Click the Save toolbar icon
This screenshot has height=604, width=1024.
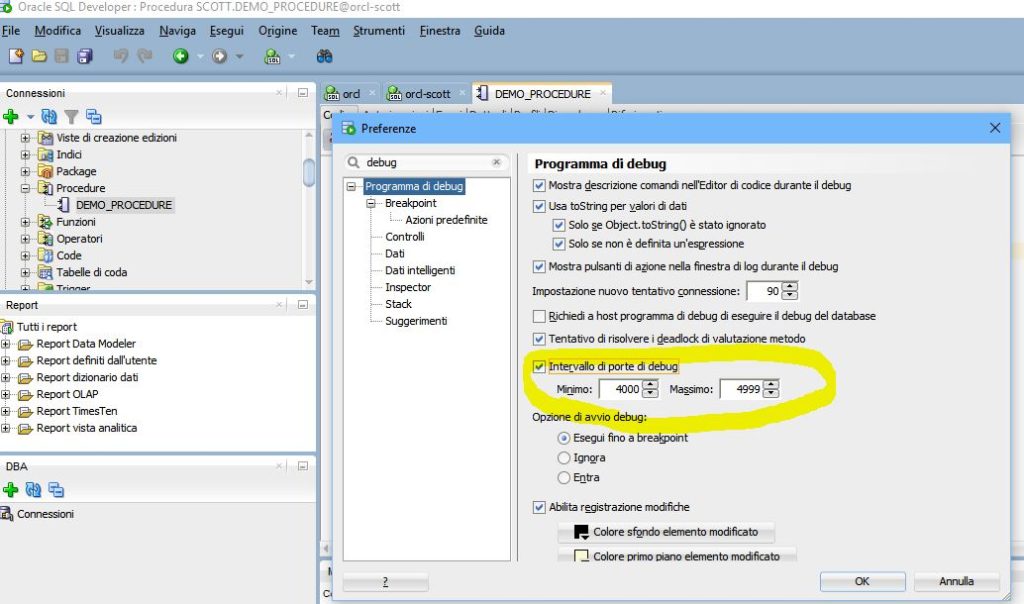[x=61, y=56]
